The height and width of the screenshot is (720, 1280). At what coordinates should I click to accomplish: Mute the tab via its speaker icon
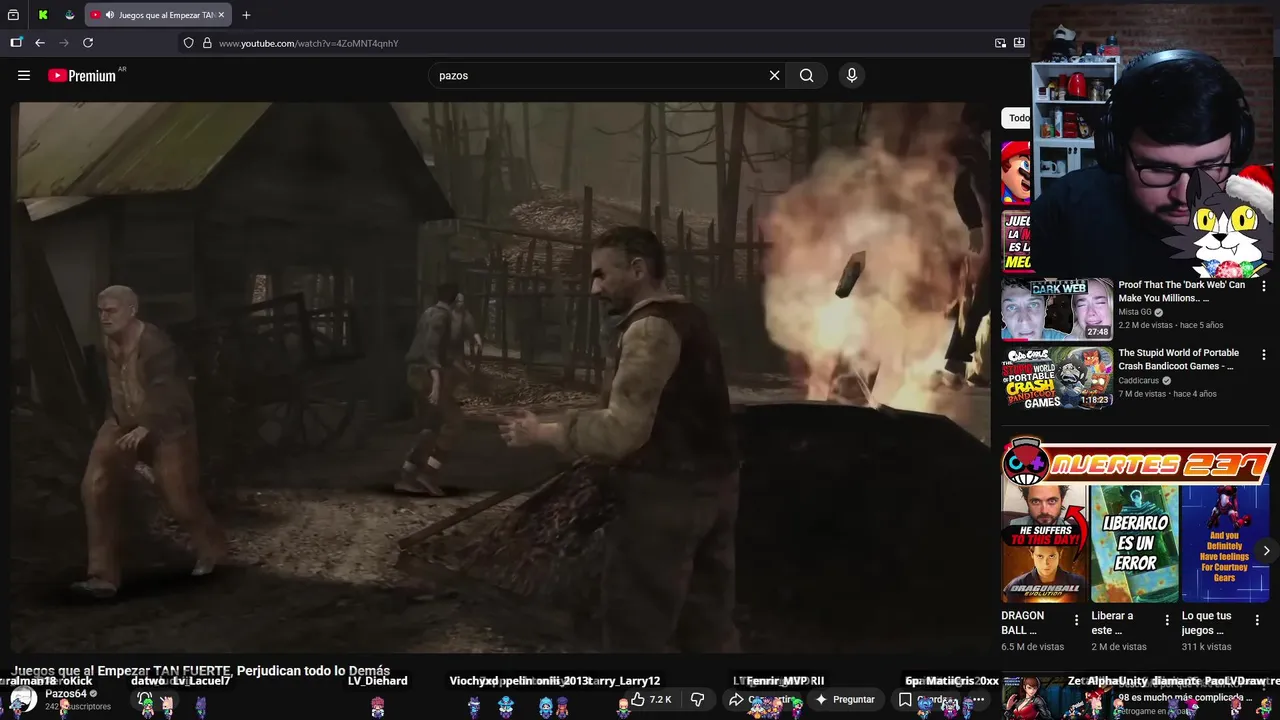click(109, 15)
